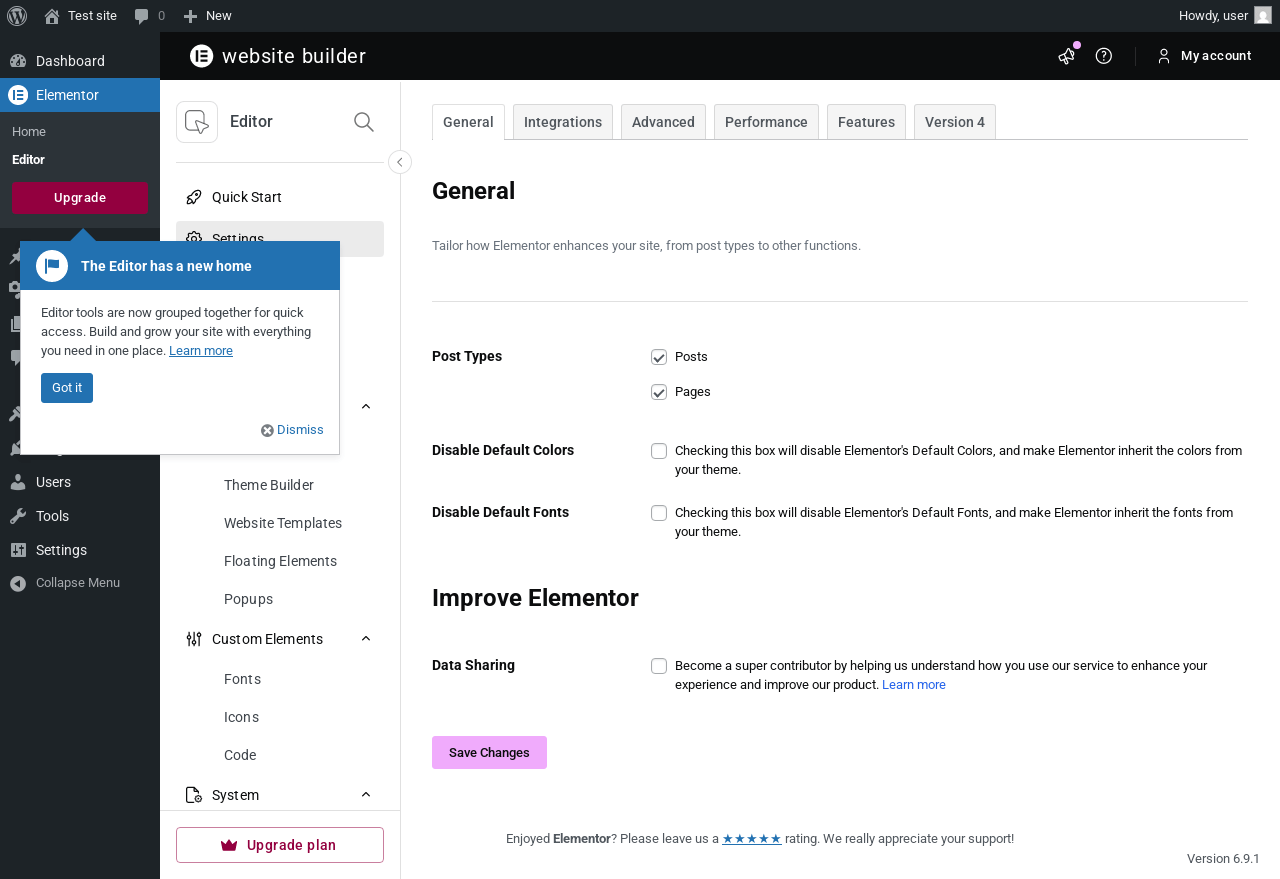Click the Editor cursor icon box

click(197, 122)
